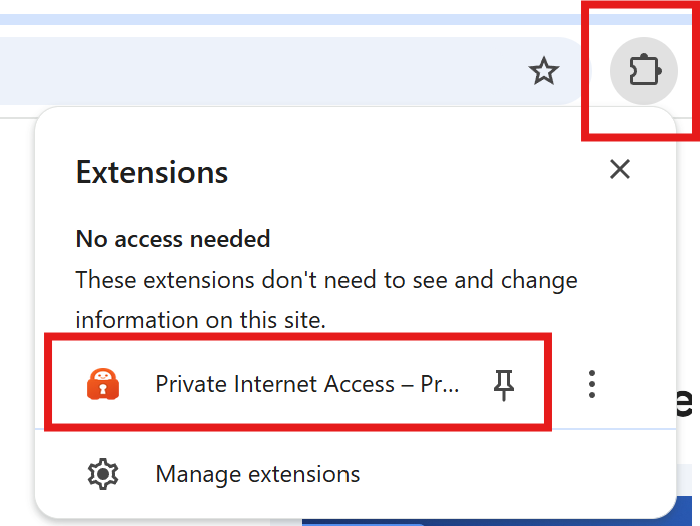Screen dimensions: 700x526
Task: Collapse the Extensions dropdown via toolbar button
Action: 643,71
